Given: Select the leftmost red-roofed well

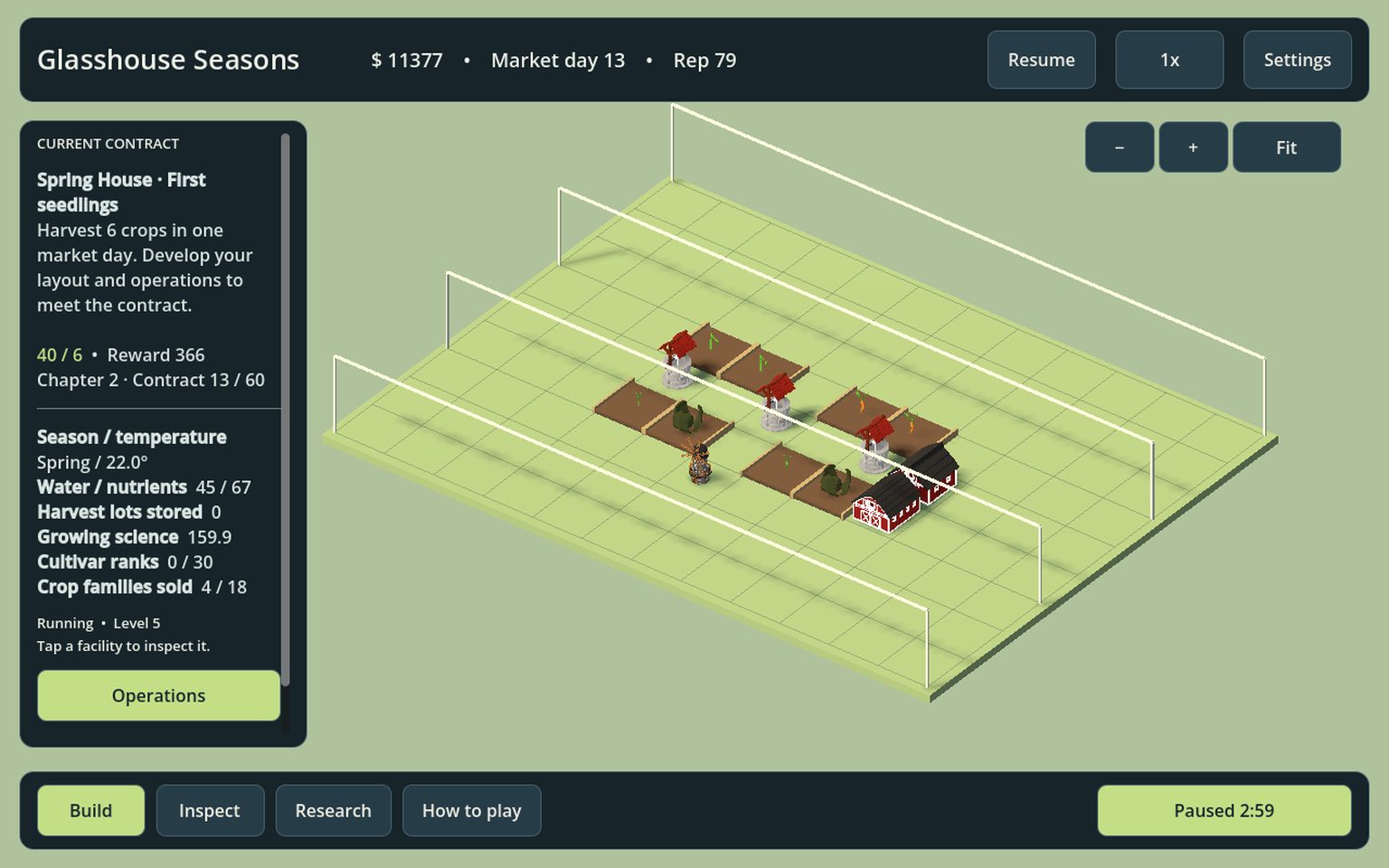Looking at the screenshot, I should pyautogui.click(x=677, y=359).
